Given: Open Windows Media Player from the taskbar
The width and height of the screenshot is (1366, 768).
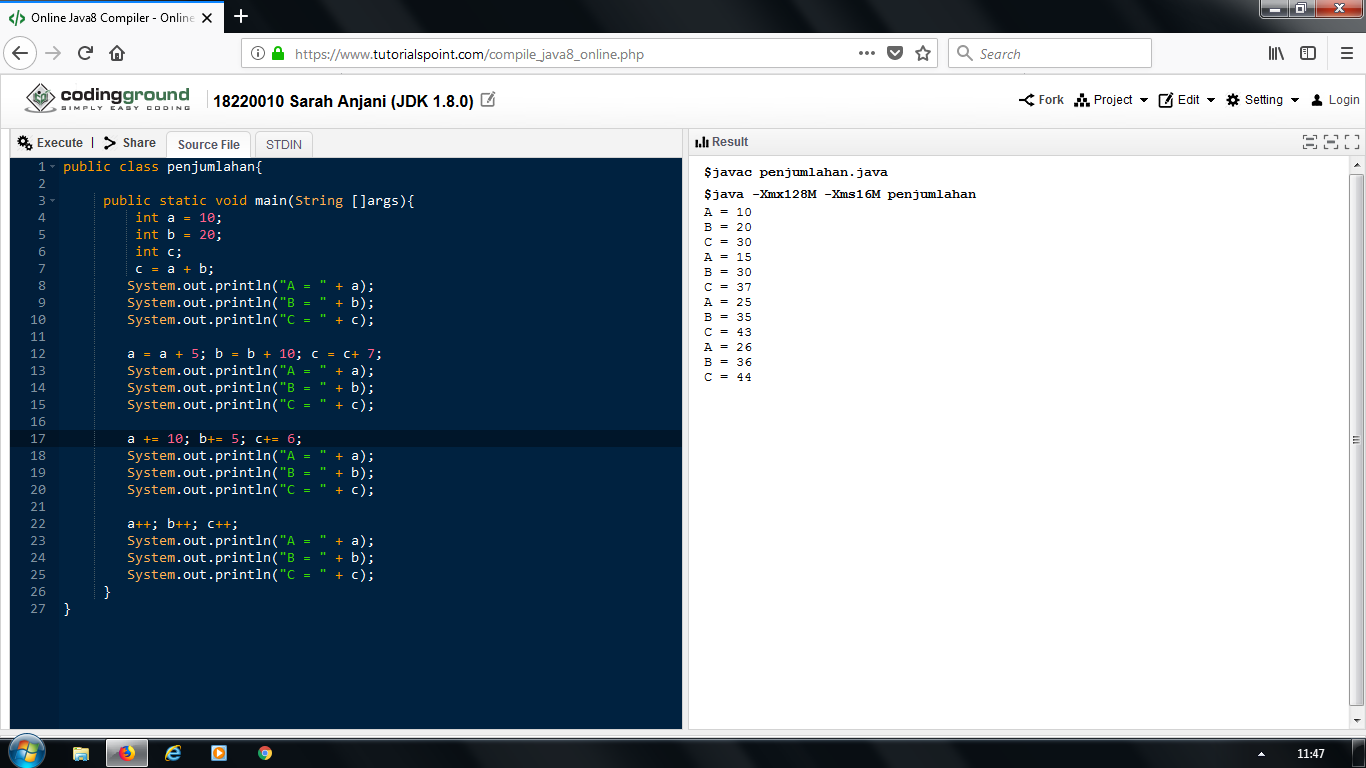Looking at the screenshot, I should (219, 753).
